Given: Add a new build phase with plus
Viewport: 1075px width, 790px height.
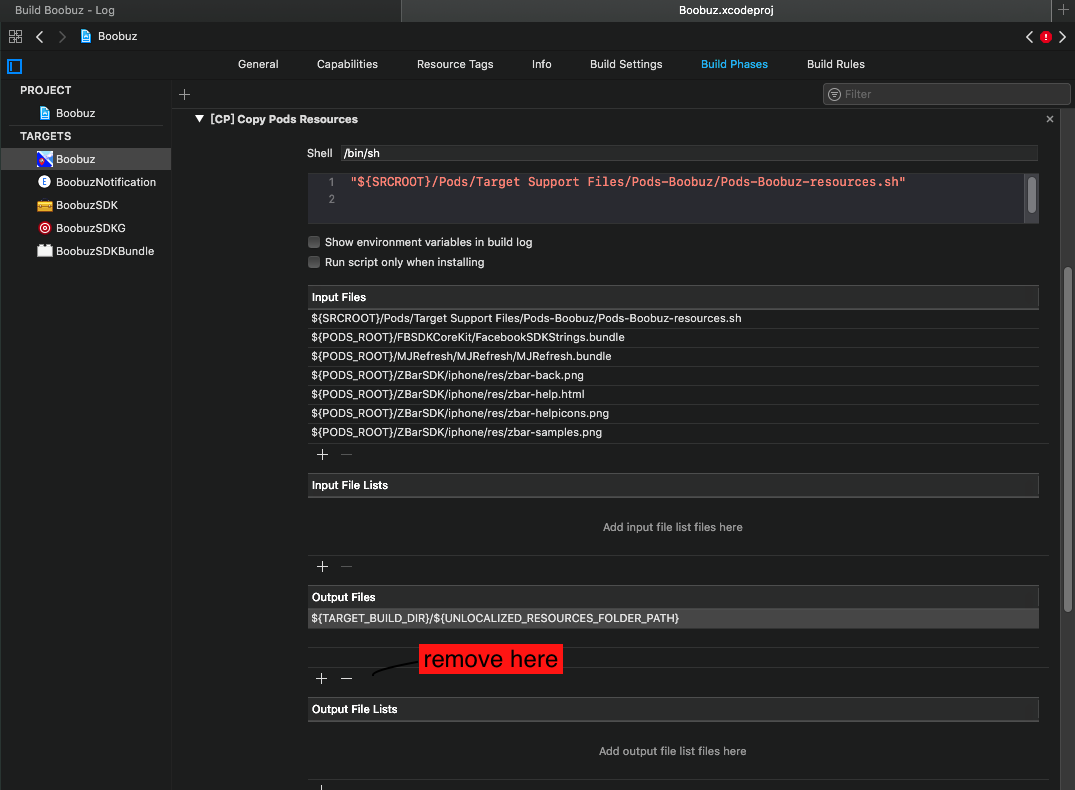Looking at the screenshot, I should (x=184, y=95).
